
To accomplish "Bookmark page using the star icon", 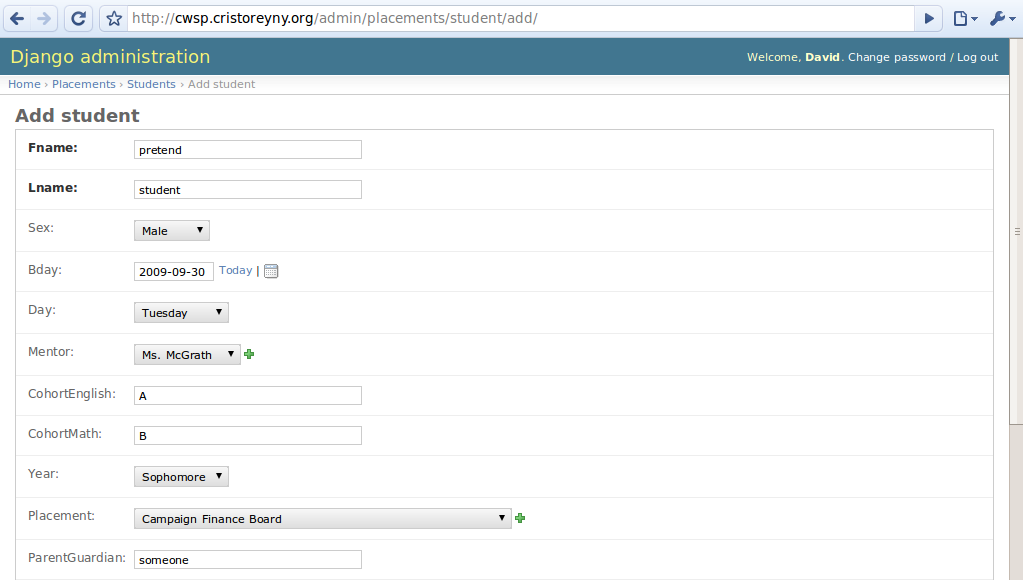I will point(114,19).
